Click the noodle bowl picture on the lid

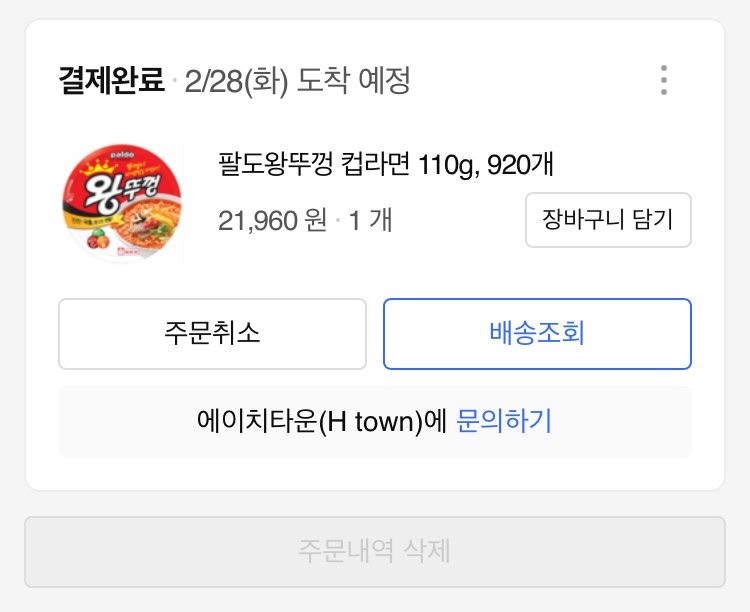click(148, 225)
